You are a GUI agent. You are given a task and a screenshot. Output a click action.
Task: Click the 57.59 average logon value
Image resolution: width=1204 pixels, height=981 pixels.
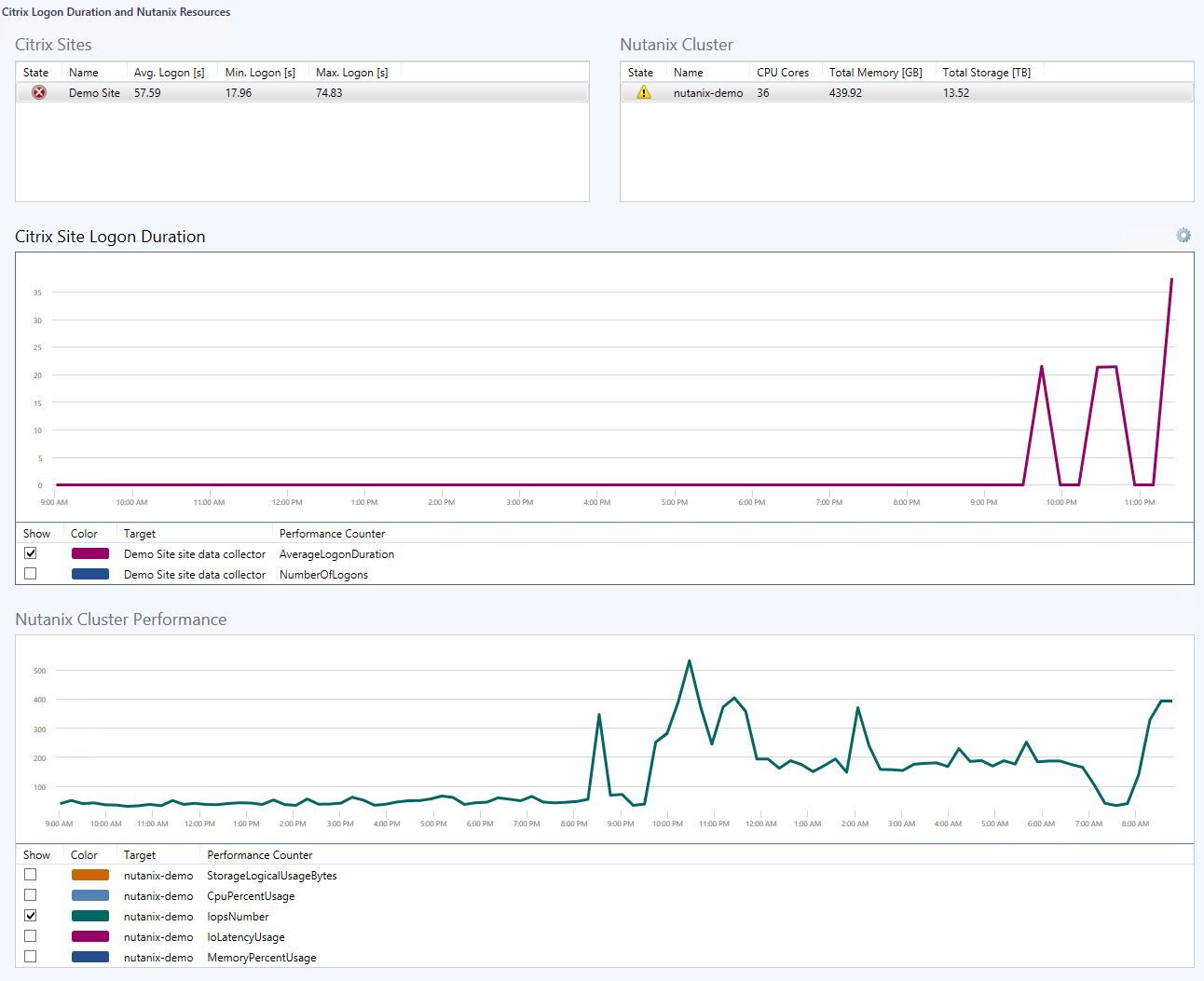click(x=147, y=93)
